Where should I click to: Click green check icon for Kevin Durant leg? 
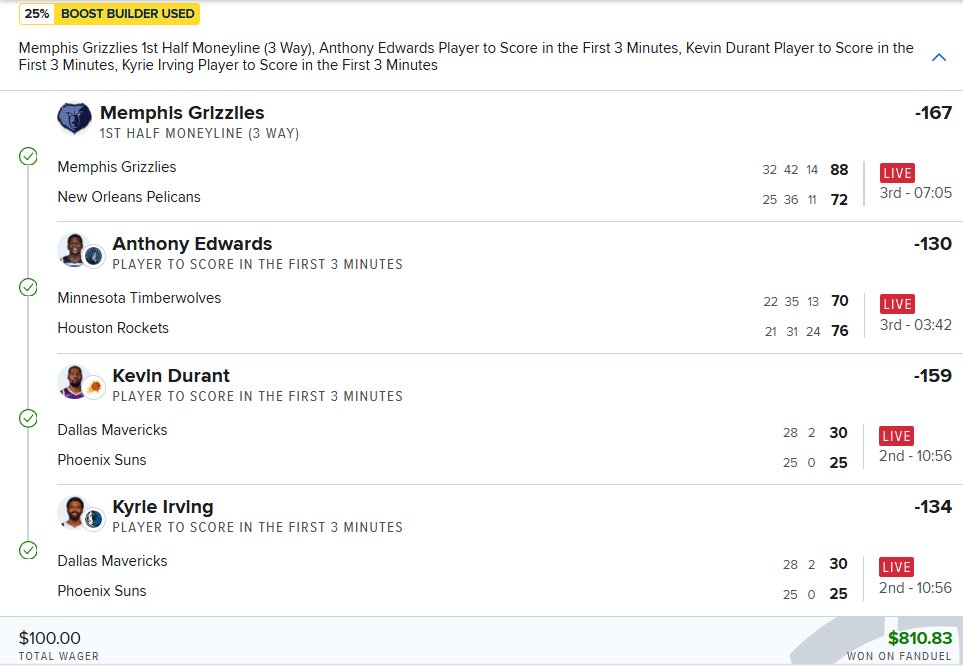28,418
